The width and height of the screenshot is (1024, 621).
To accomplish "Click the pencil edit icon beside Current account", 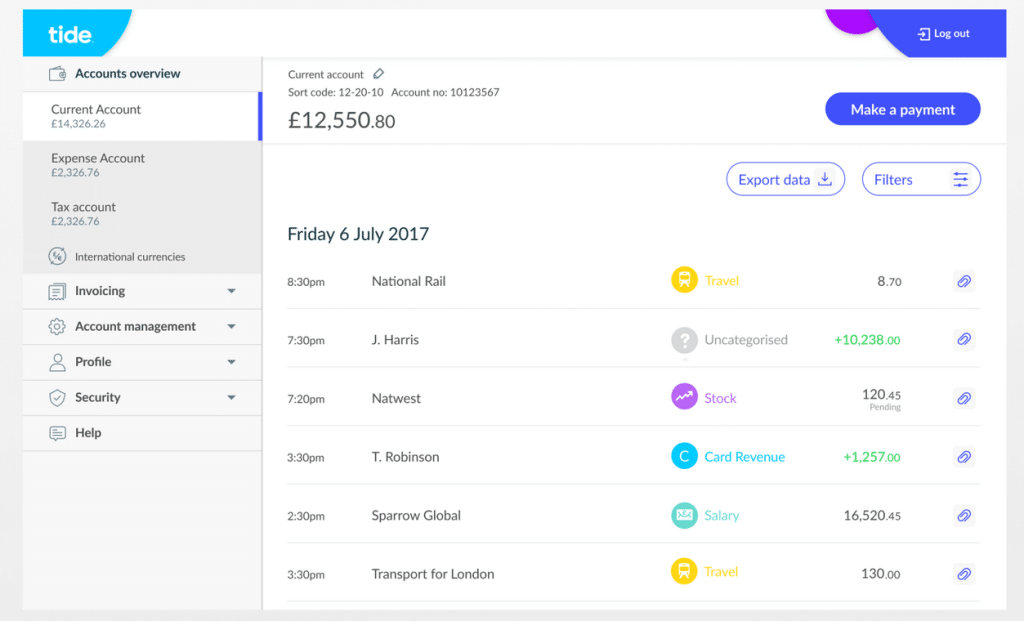I will [x=378, y=73].
